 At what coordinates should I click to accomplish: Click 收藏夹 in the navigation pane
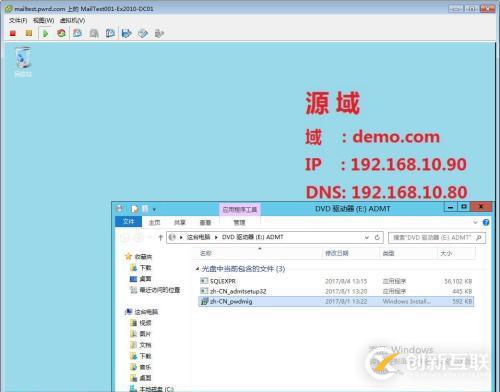coord(143,257)
